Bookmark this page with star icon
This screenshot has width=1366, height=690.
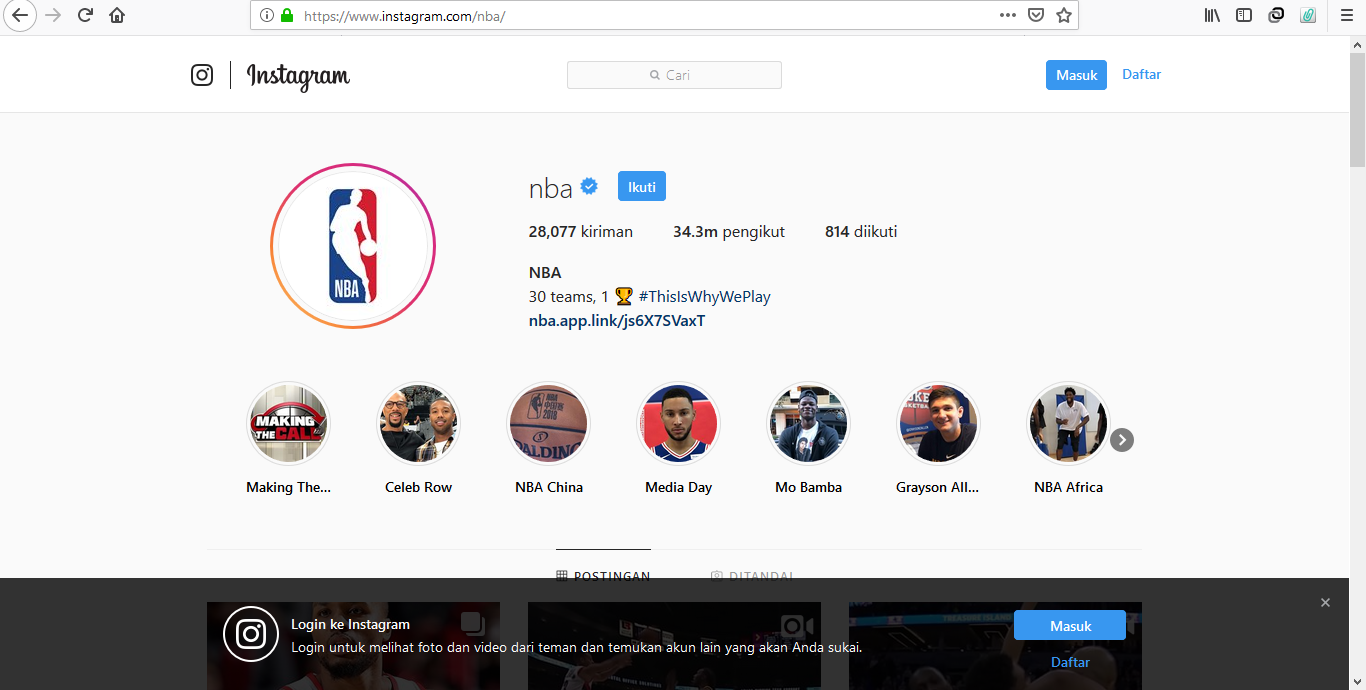coord(1064,15)
